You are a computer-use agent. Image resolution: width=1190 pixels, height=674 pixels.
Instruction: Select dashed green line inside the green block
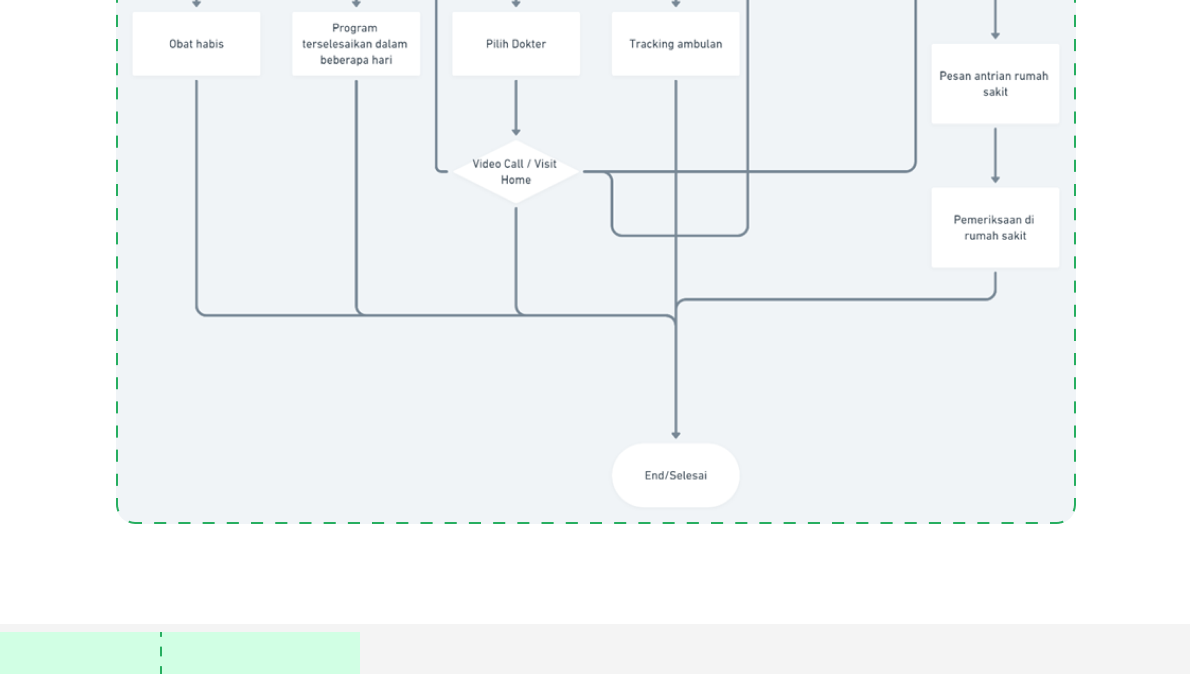pos(161,653)
